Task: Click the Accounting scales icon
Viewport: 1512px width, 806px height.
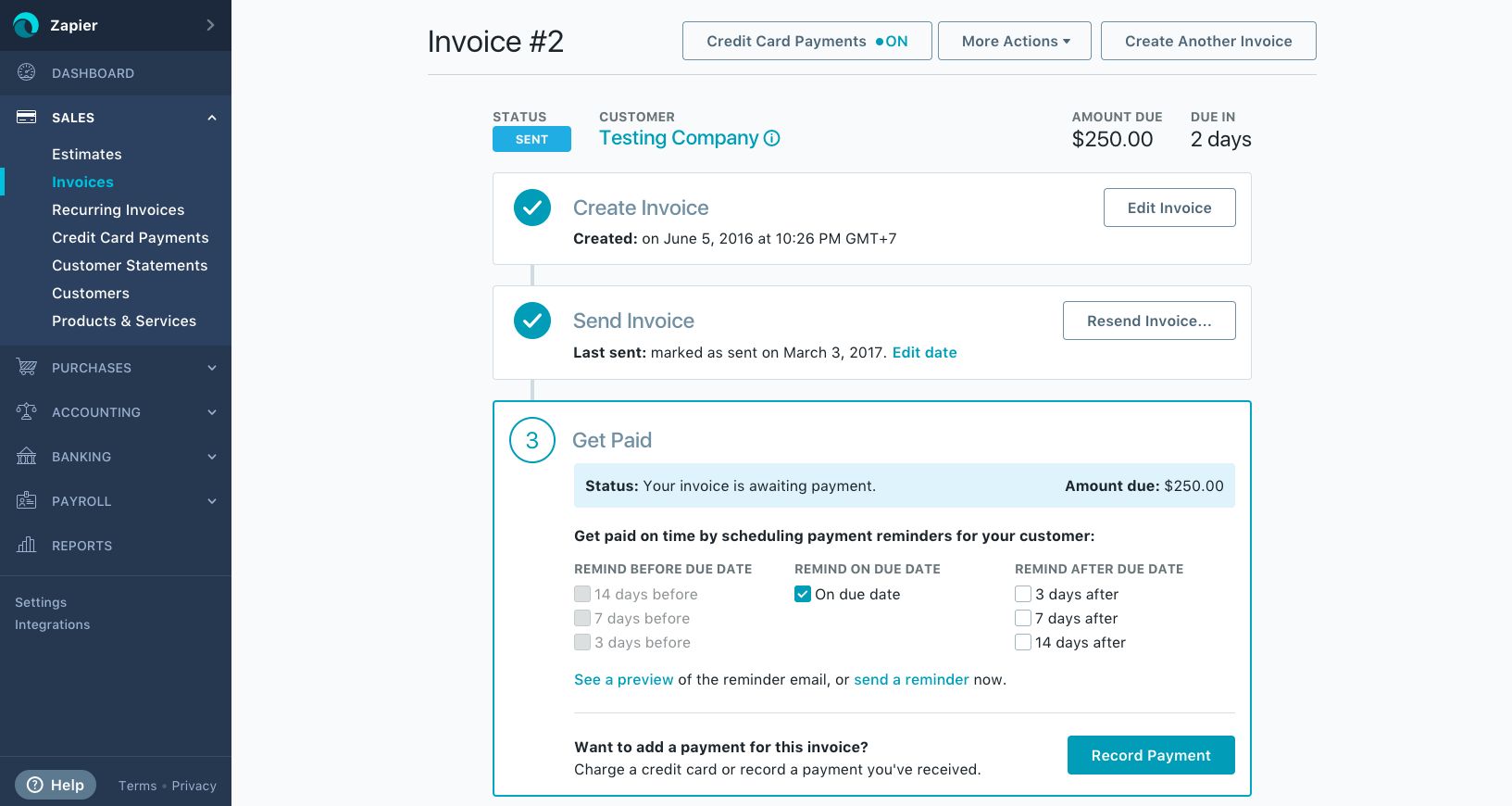Action: pyautogui.click(x=26, y=411)
